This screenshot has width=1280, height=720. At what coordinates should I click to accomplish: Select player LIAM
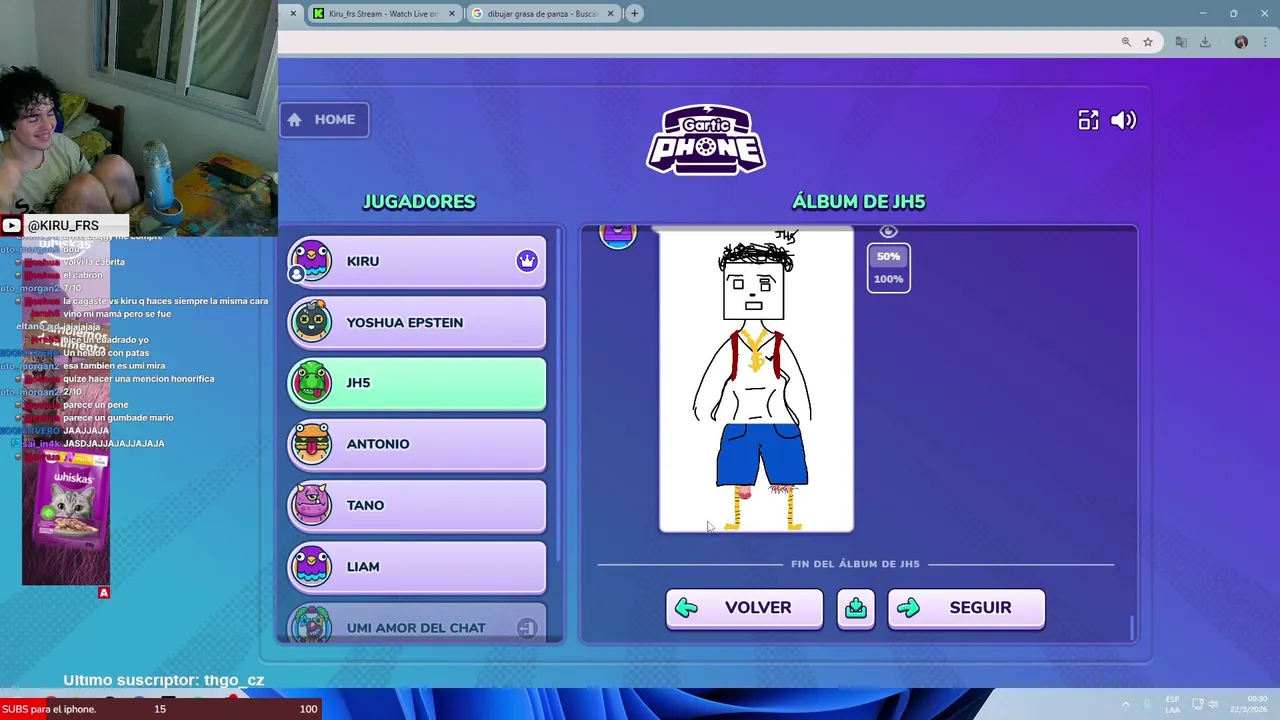click(417, 566)
